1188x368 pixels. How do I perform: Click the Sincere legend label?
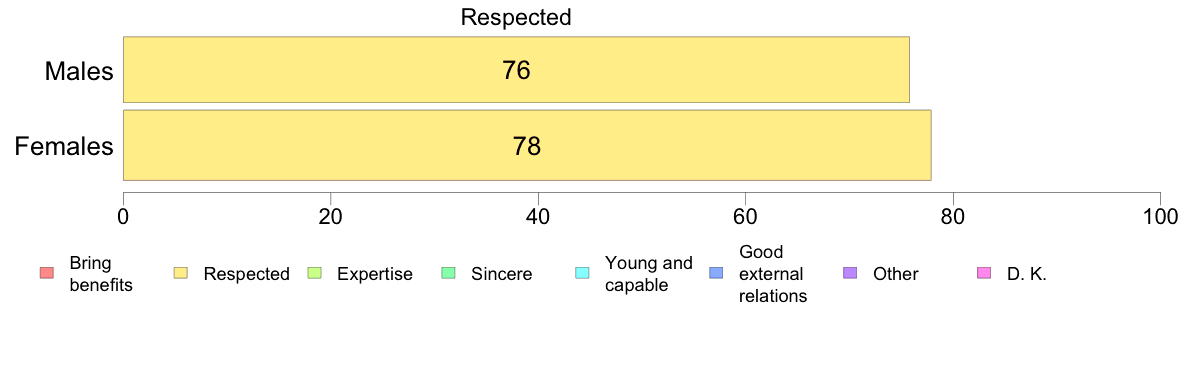pyautogui.click(x=502, y=274)
